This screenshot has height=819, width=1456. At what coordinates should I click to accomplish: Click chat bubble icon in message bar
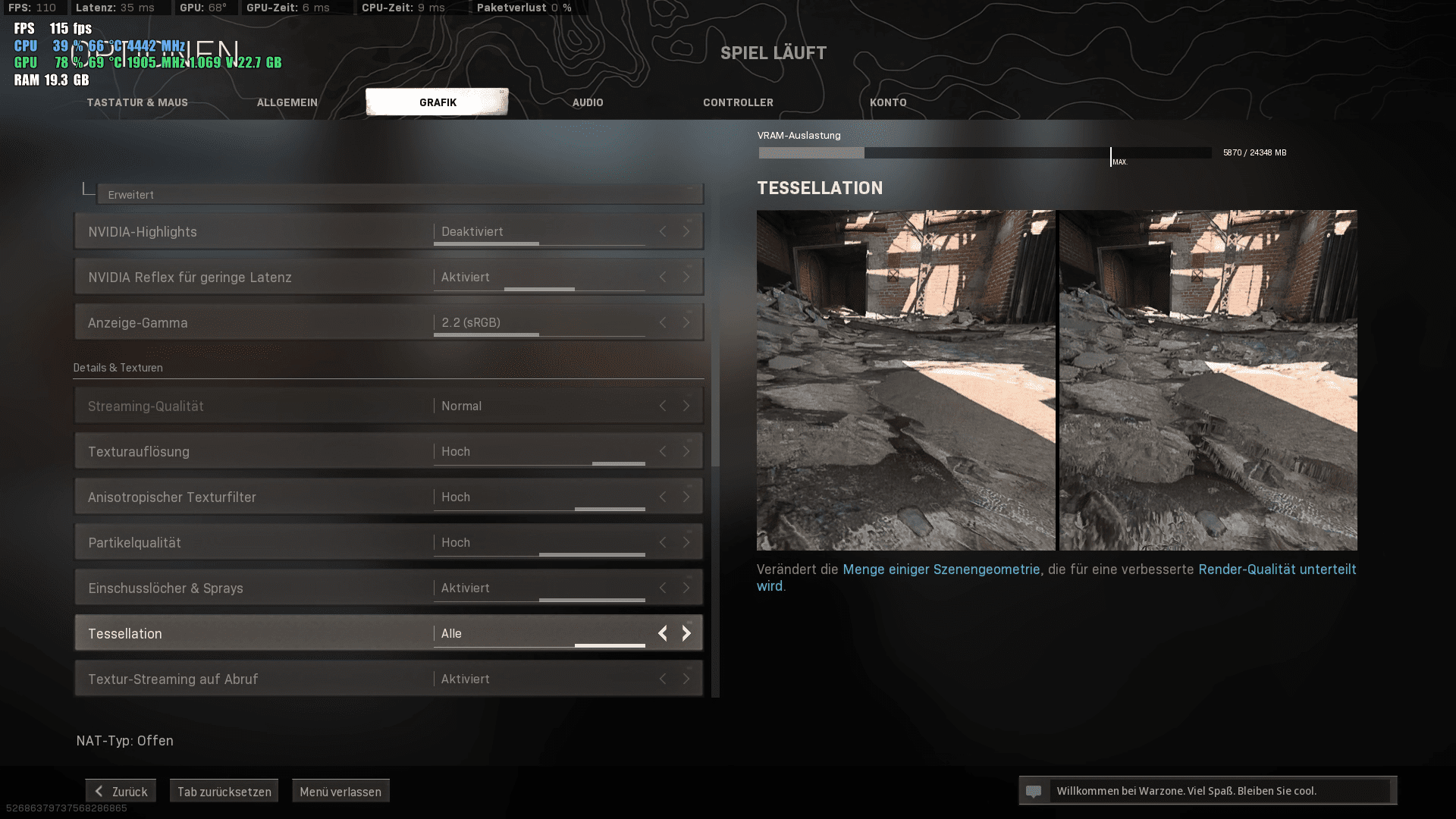point(1034,791)
